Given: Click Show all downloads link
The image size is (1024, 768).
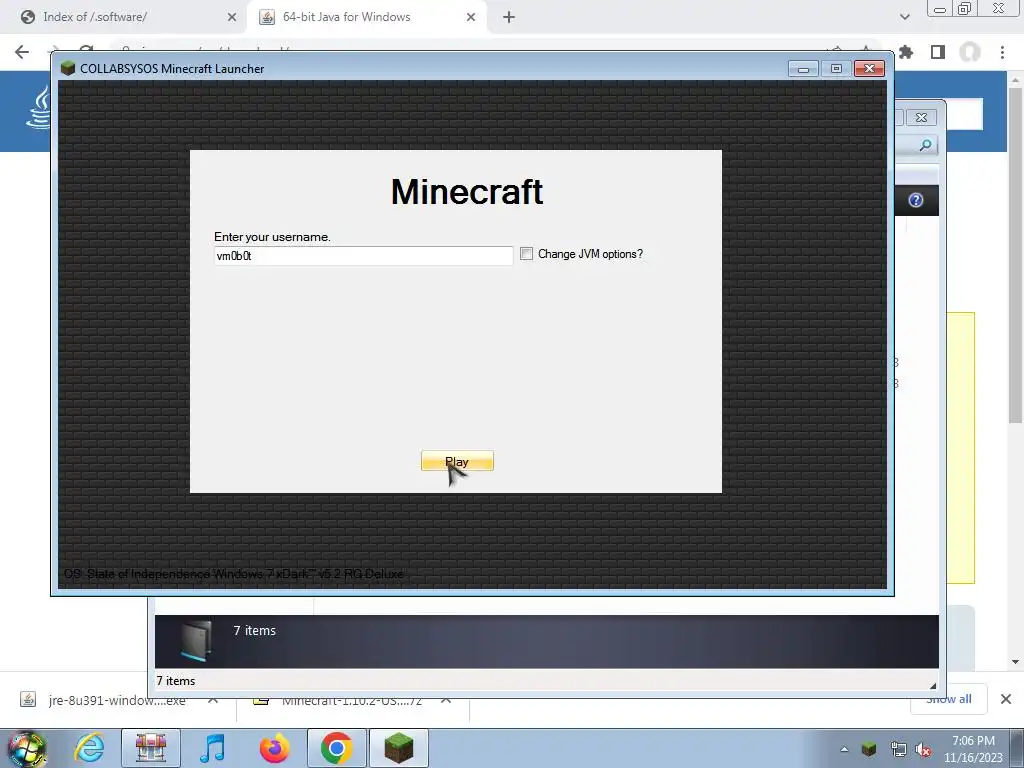Looking at the screenshot, I should 949,699.
